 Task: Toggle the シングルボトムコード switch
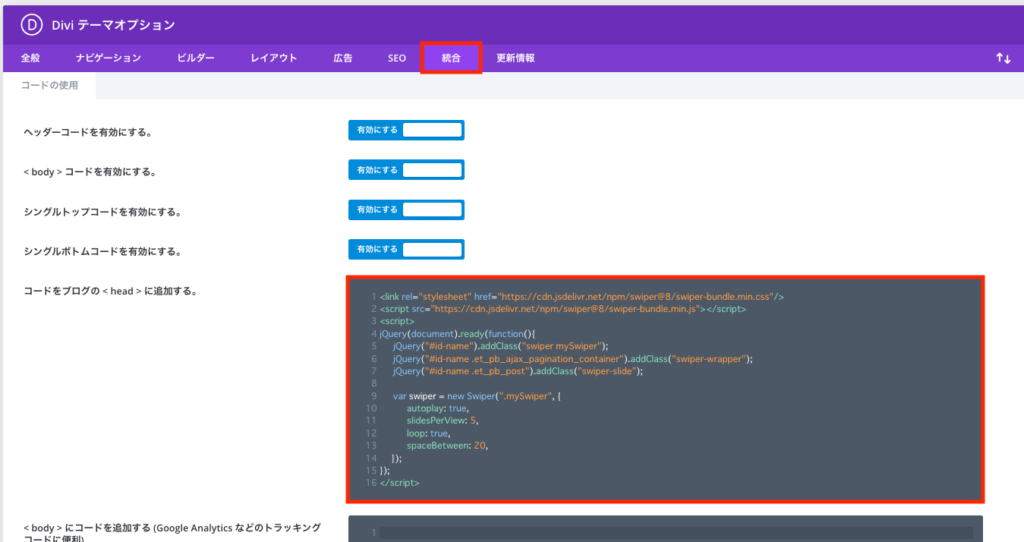tap(406, 249)
